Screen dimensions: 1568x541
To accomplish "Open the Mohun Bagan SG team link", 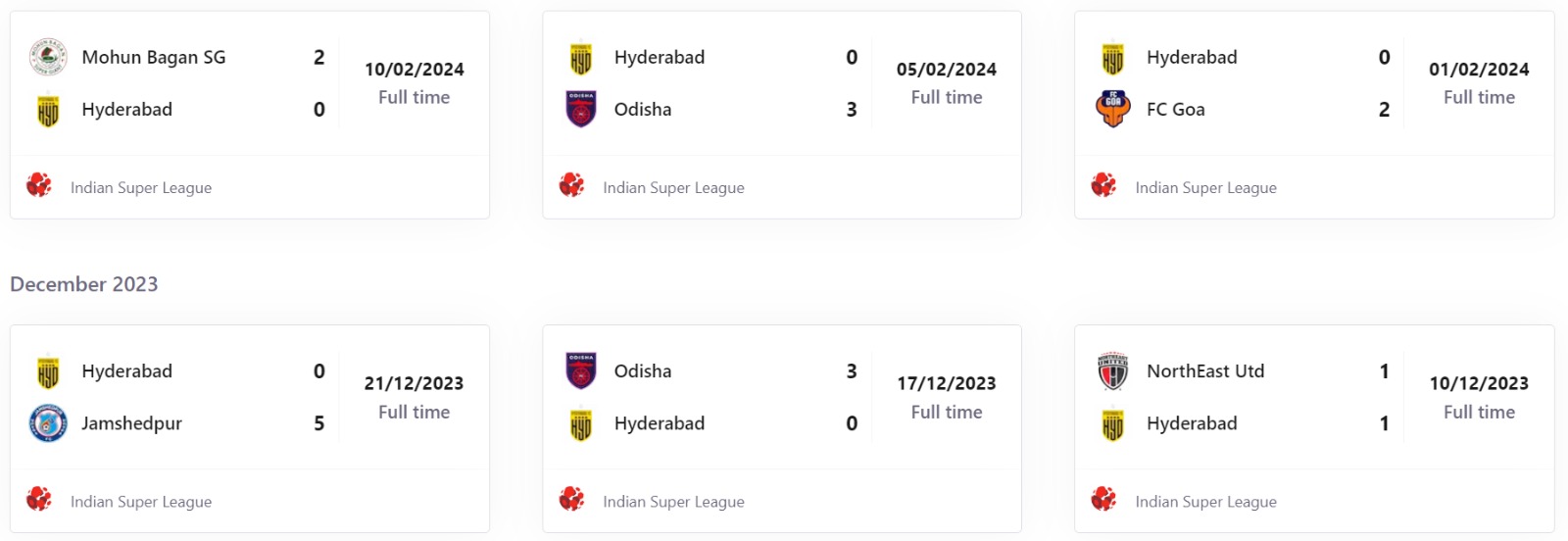I will point(154,58).
